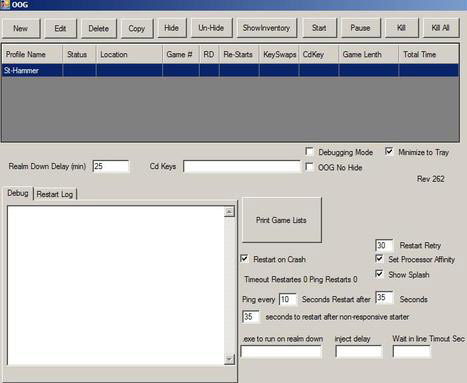The width and height of the screenshot is (467, 383).
Task: Select the St-Hammer profile row
Action: [230, 70]
